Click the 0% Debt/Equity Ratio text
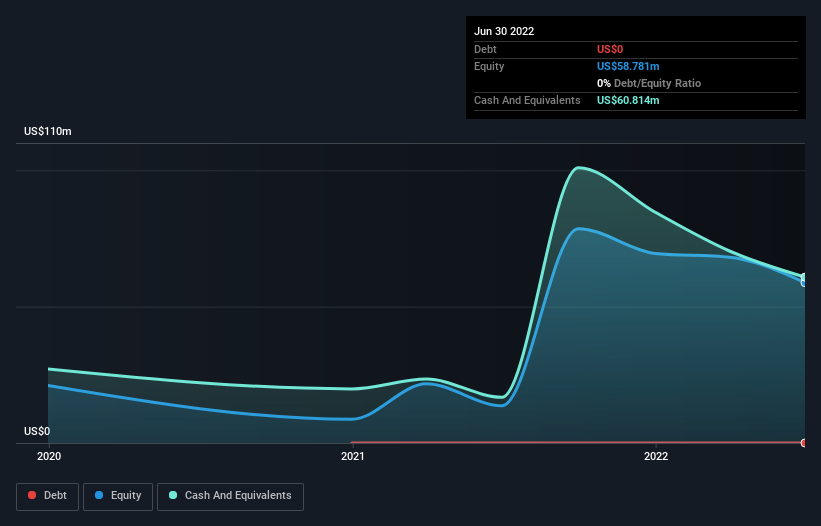The width and height of the screenshot is (821, 526). pos(649,83)
